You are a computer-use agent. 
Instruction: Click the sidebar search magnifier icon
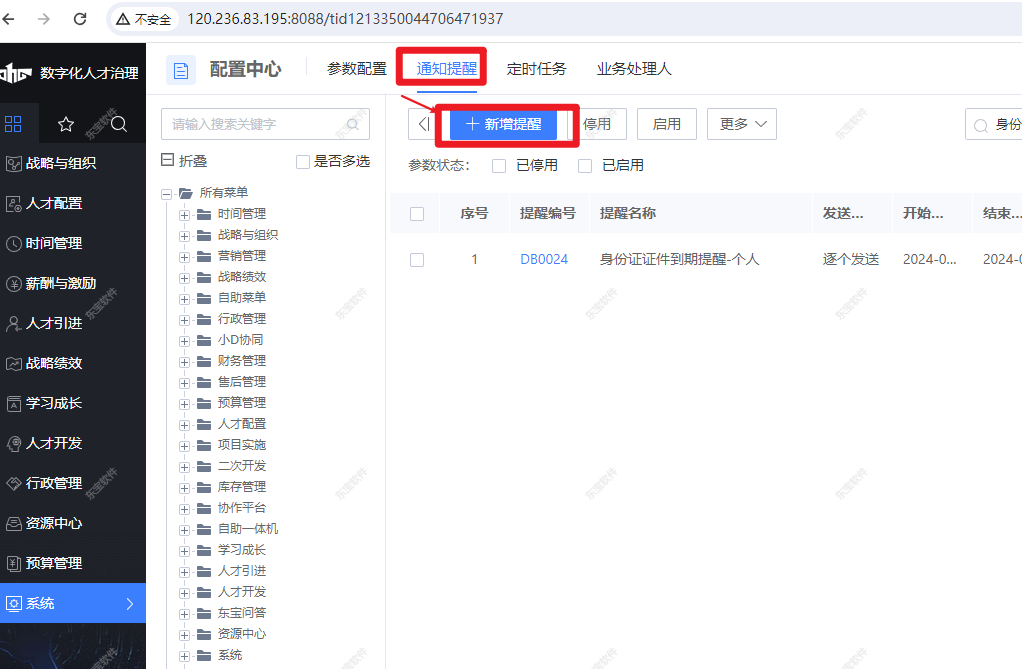click(117, 124)
